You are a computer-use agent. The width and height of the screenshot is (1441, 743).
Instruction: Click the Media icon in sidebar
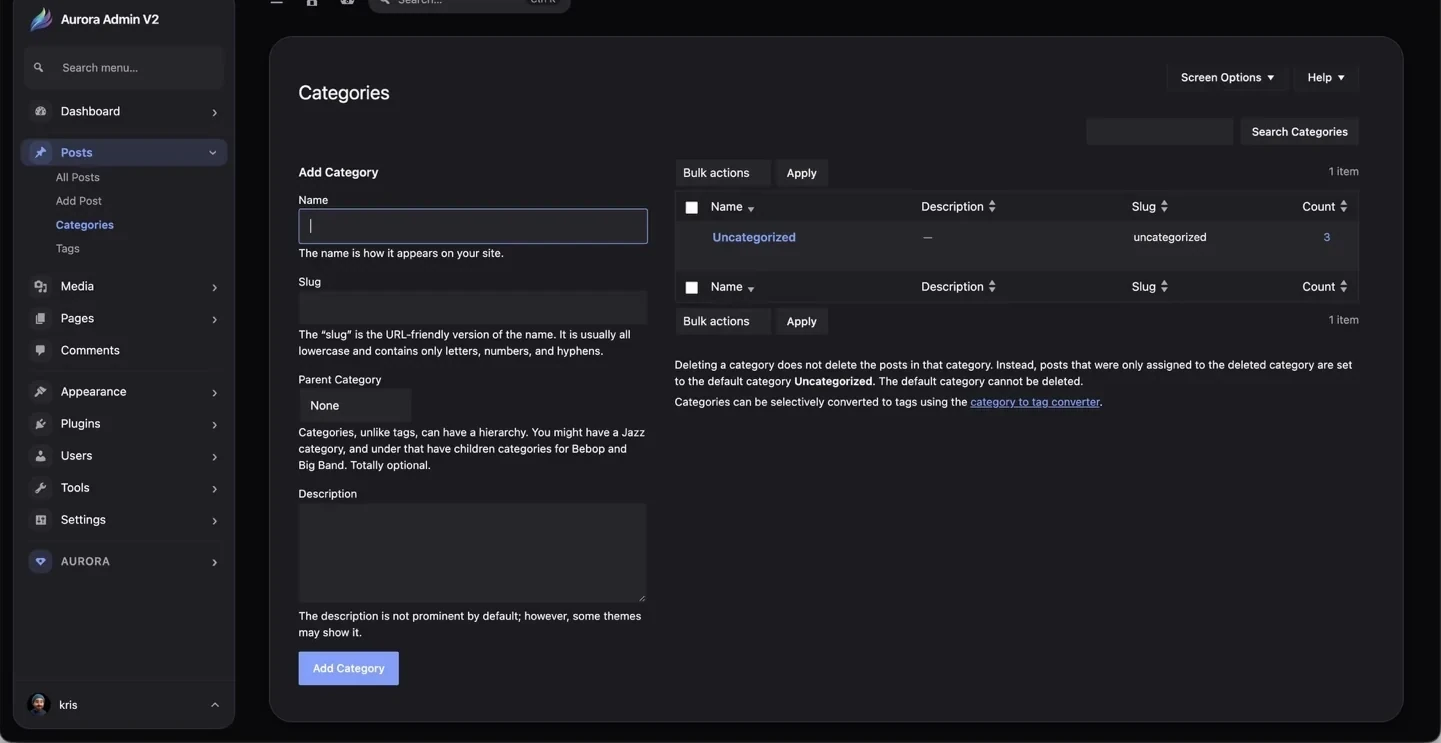pos(41,286)
